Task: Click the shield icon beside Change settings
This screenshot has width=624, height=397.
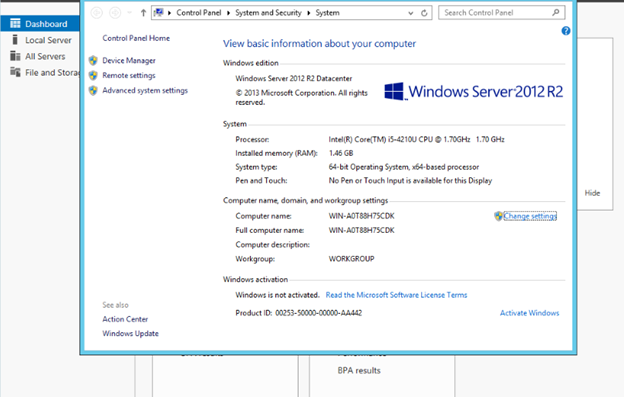Action: pyautogui.click(x=498, y=216)
